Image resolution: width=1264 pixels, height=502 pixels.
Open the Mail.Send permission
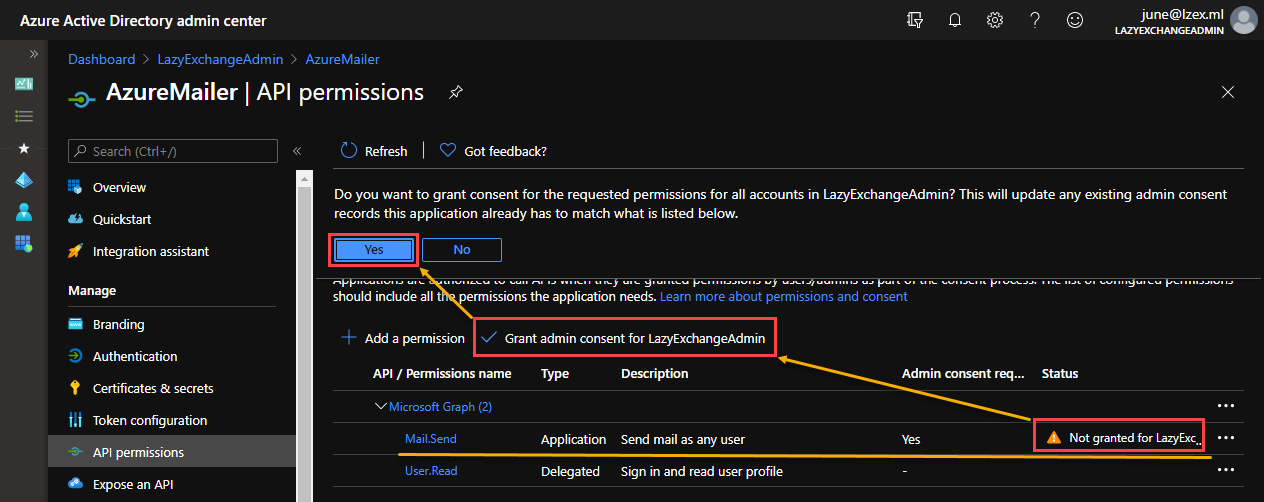[x=431, y=439]
